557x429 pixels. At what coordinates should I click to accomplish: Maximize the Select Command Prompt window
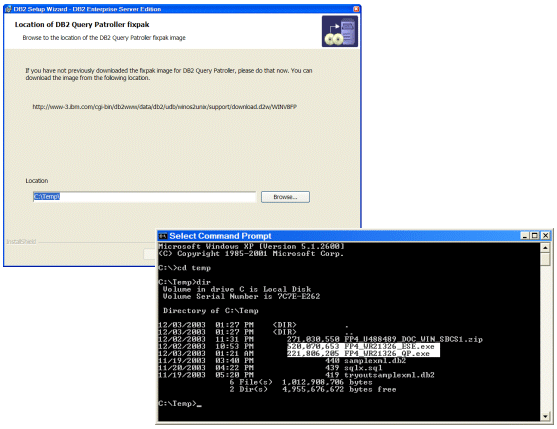(535, 235)
